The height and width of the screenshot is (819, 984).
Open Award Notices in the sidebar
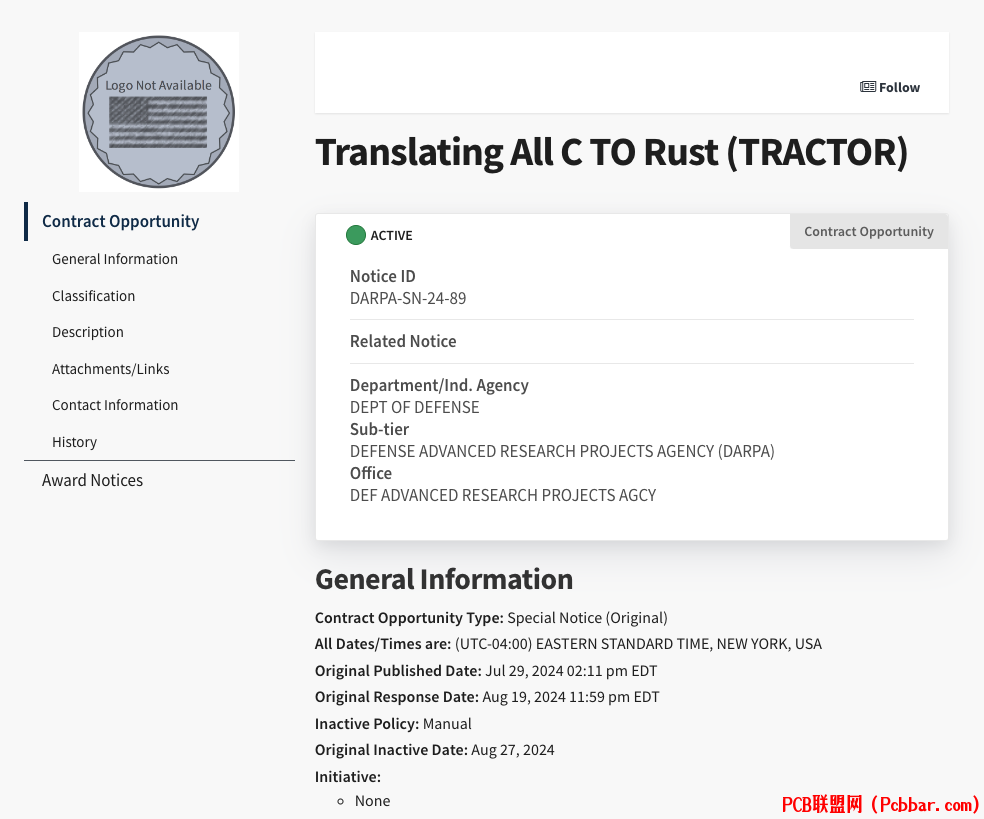point(92,481)
